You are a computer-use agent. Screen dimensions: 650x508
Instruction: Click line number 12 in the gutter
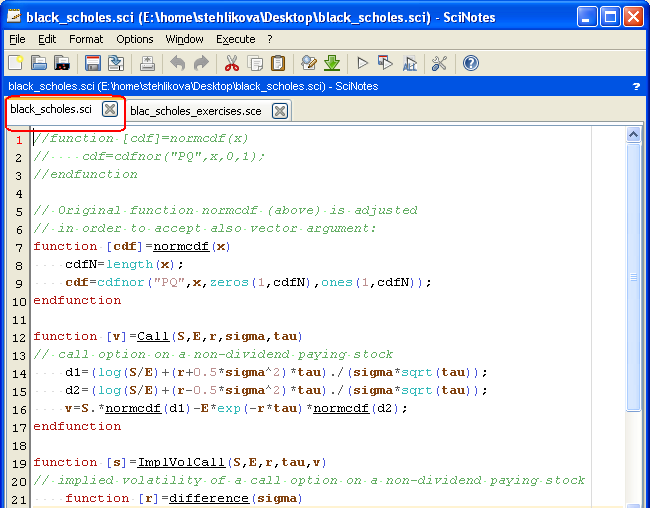pos(19,338)
